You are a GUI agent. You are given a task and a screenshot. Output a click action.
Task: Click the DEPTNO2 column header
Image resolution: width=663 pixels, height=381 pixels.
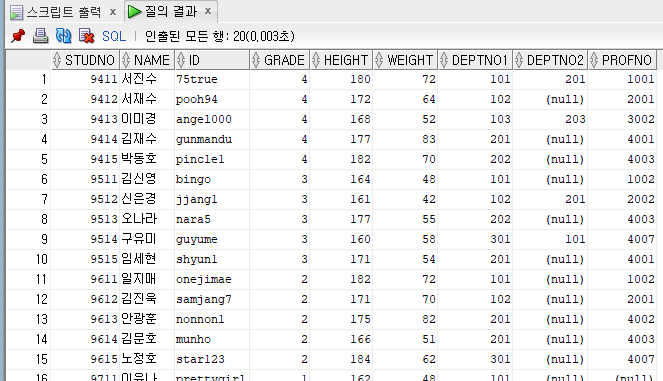tap(550, 60)
